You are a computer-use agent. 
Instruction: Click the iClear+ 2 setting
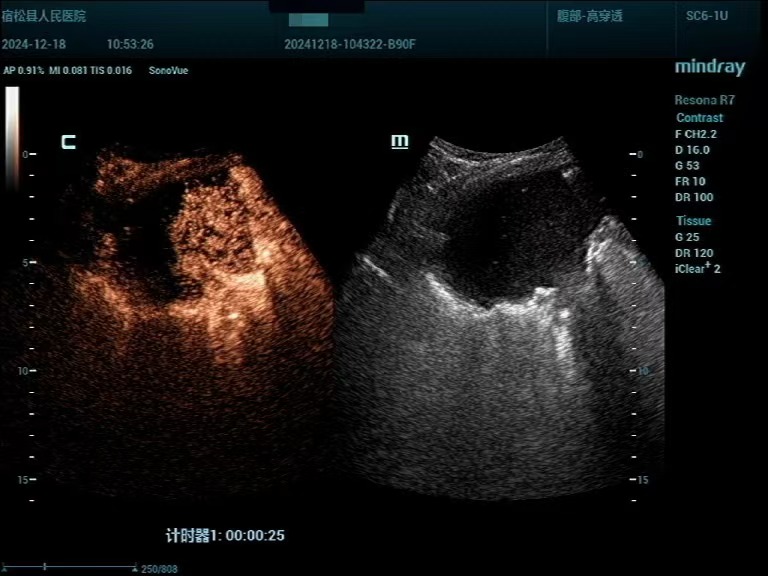coord(697,269)
